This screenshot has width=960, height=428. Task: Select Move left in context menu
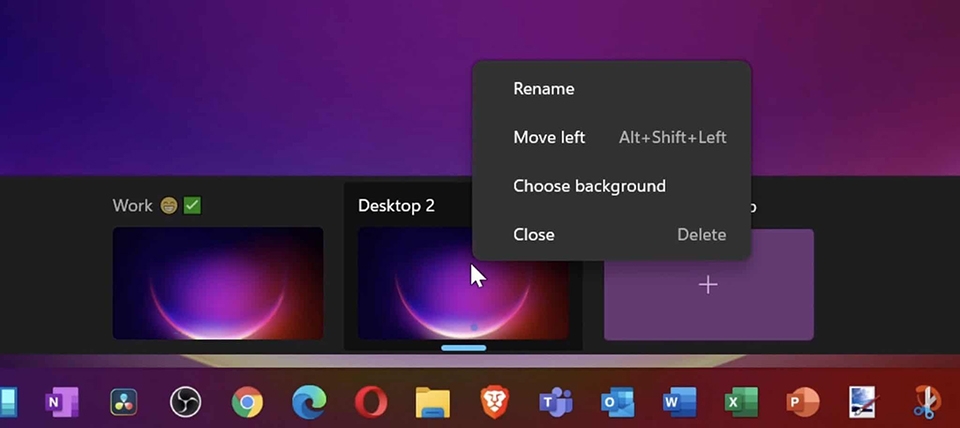612,137
